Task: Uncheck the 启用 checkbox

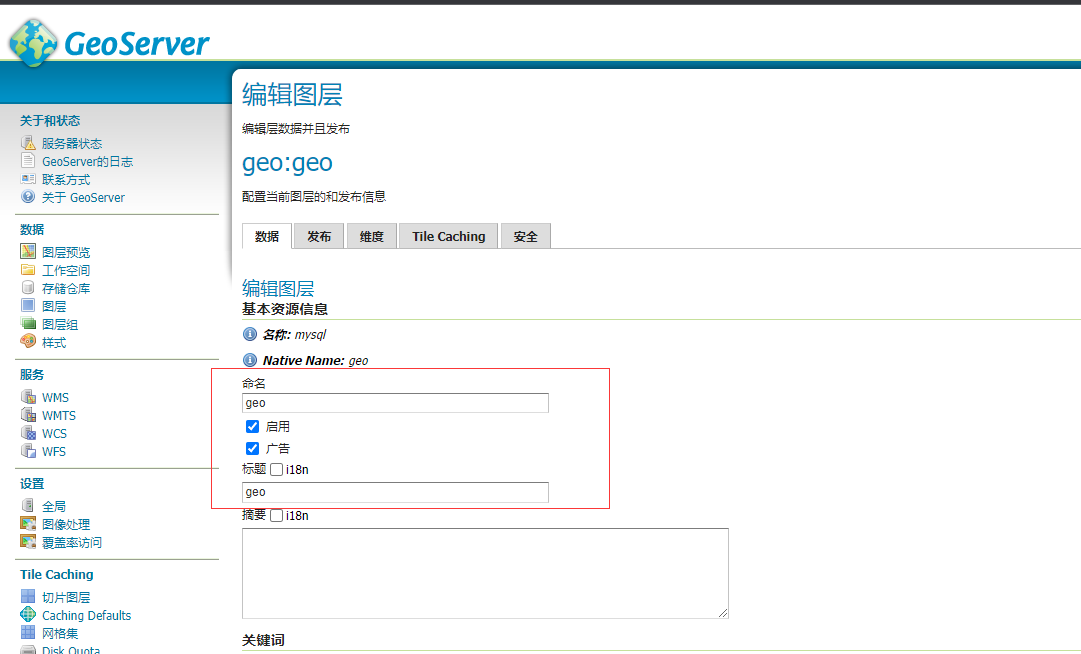Action: point(252,426)
